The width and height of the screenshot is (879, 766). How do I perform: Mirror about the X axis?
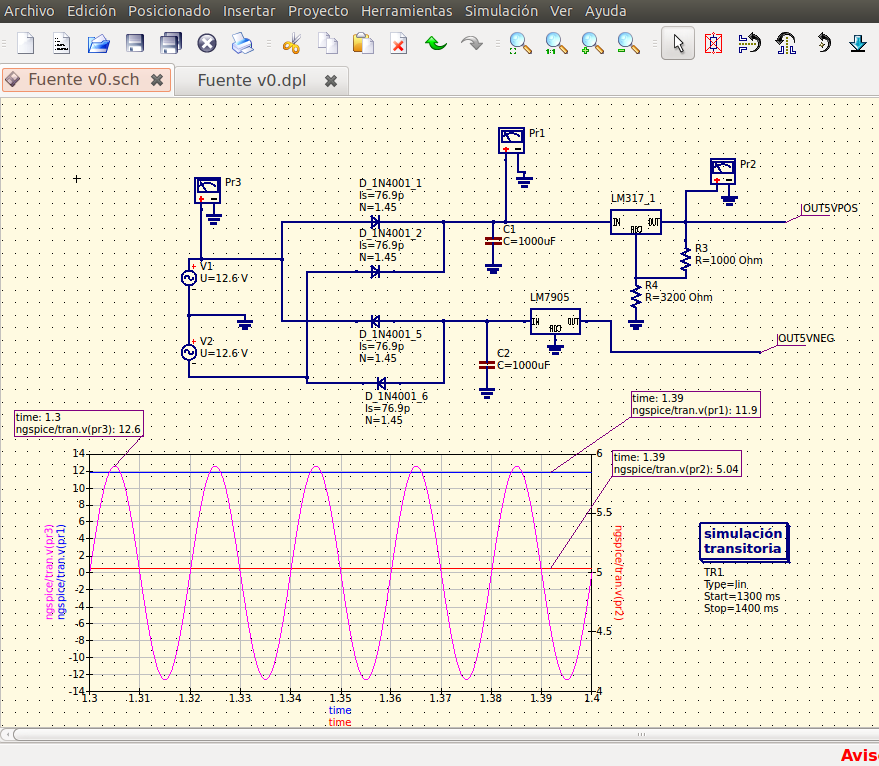(x=750, y=43)
